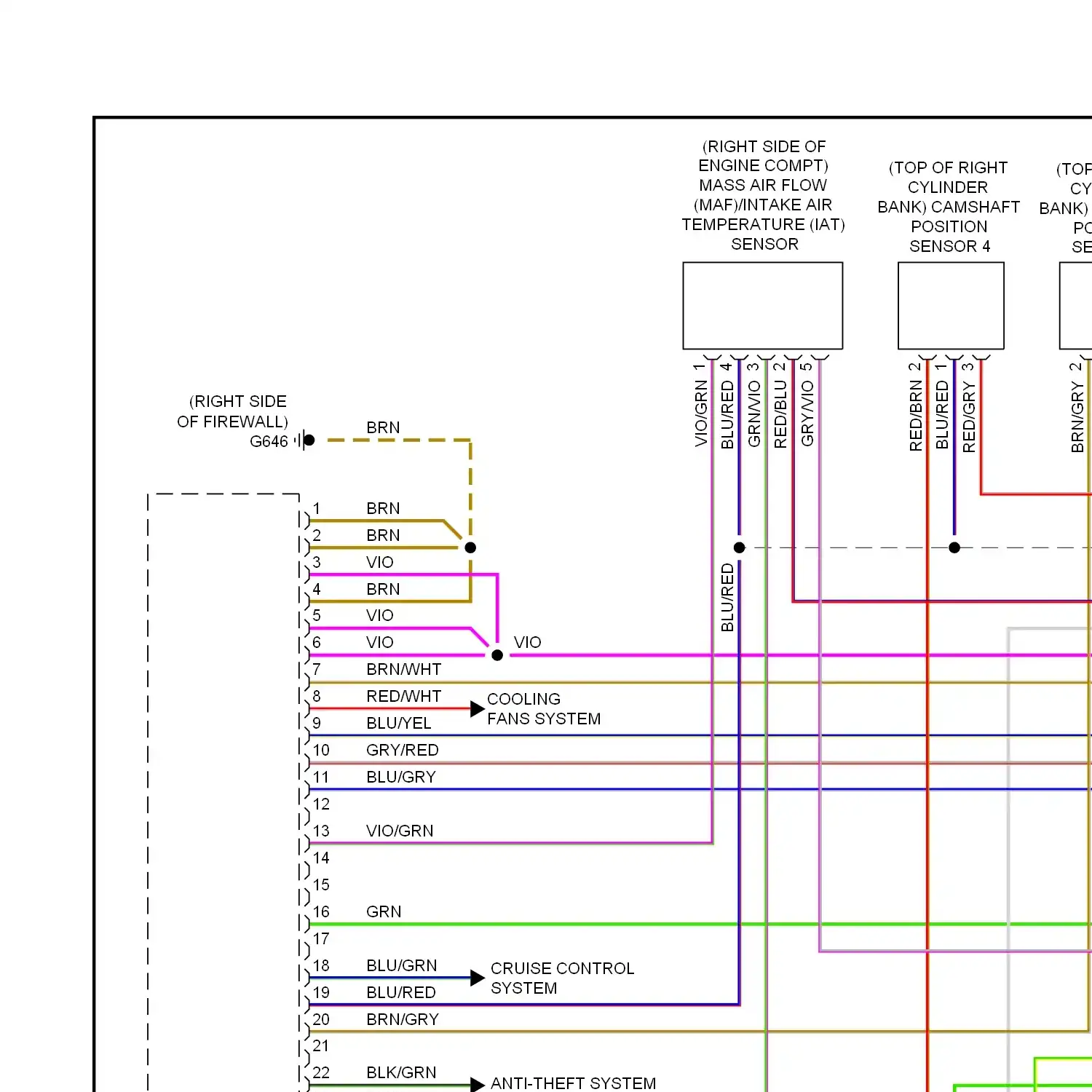Select the BLU/YEL wire label at pin 9
The height and width of the screenshot is (1092, 1092).
pyautogui.click(x=399, y=723)
